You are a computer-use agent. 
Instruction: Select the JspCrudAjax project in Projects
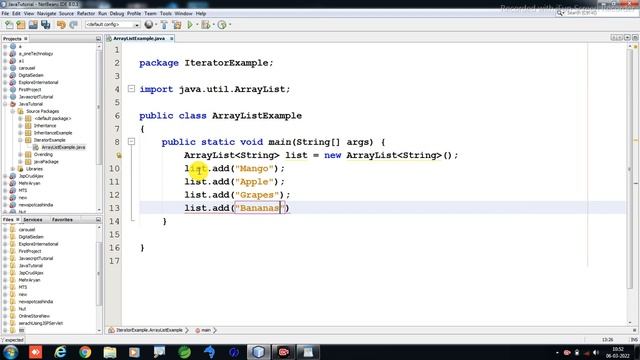(31, 176)
